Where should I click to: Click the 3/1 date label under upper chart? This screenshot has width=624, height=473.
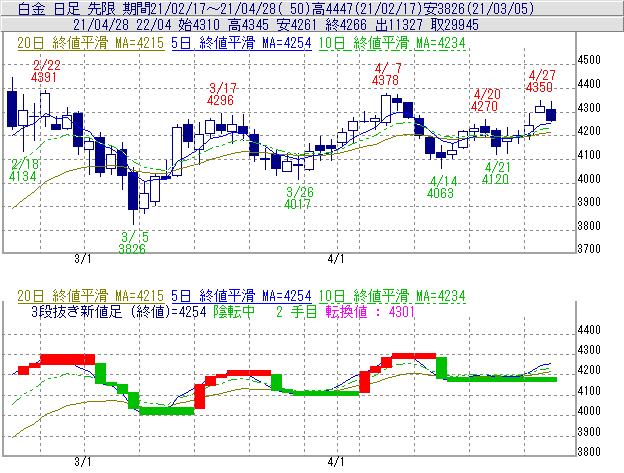tap(83, 259)
